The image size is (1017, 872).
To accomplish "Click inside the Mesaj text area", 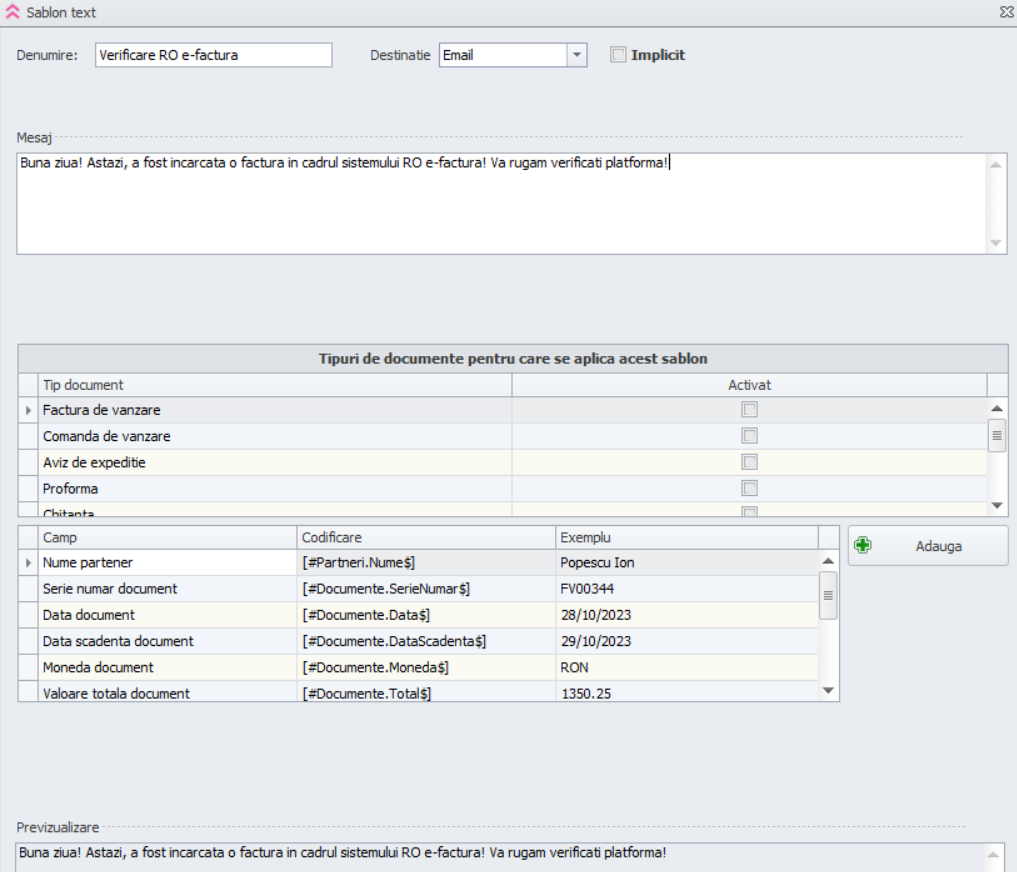I will [x=500, y=205].
